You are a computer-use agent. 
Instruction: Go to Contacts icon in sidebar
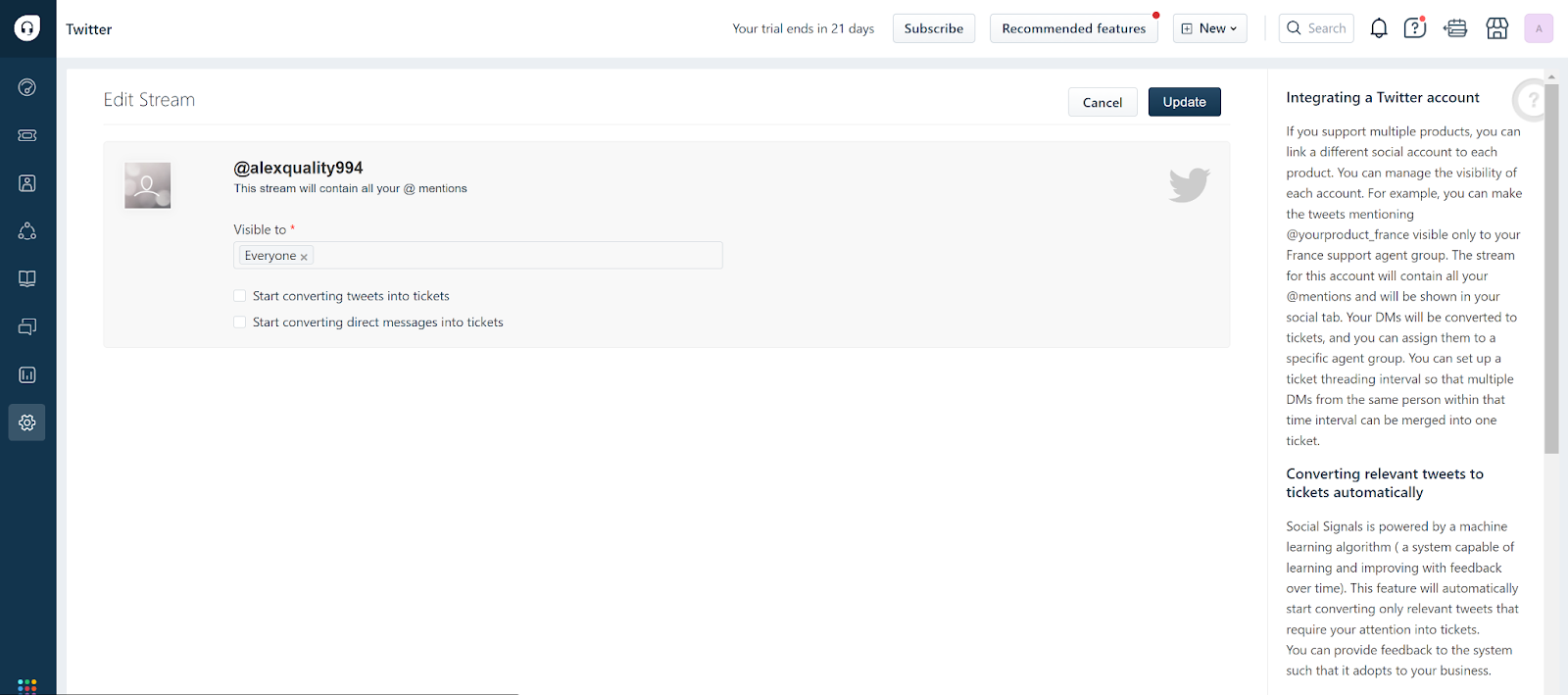[x=27, y=183]
